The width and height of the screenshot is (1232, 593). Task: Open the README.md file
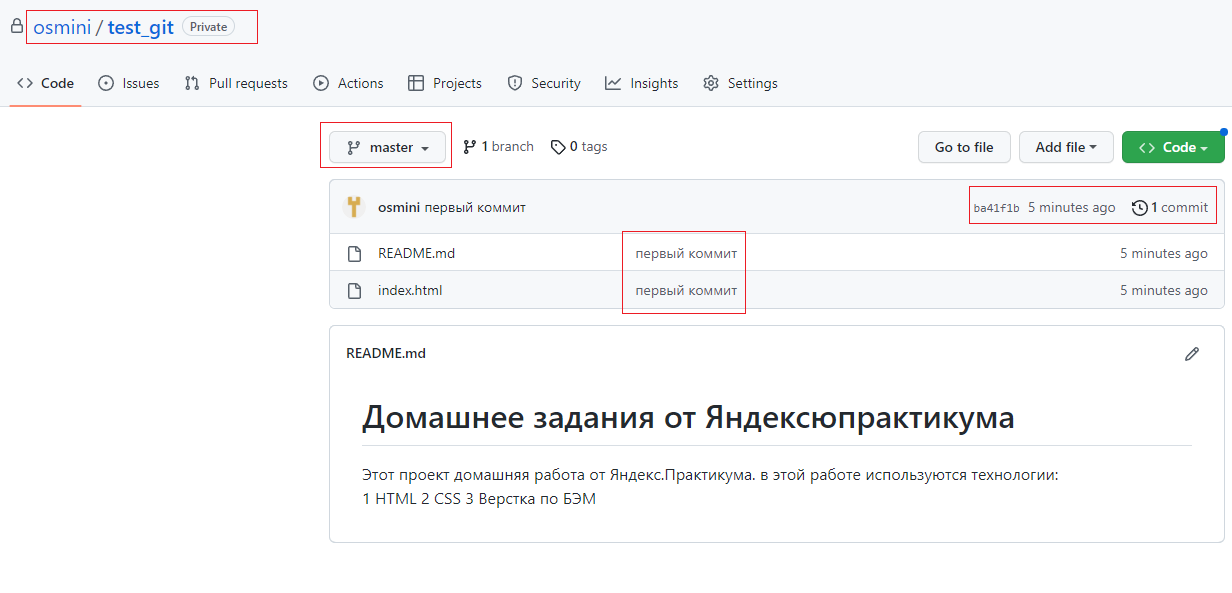click(x=416, y=253)
